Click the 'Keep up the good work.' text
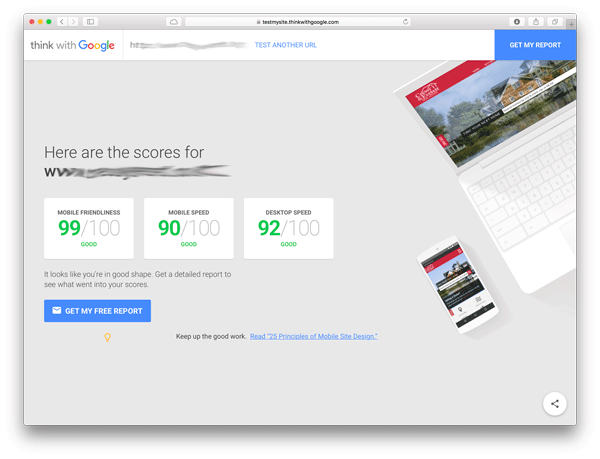This screenshot has height=459, width=600. (x=211, y=336)
